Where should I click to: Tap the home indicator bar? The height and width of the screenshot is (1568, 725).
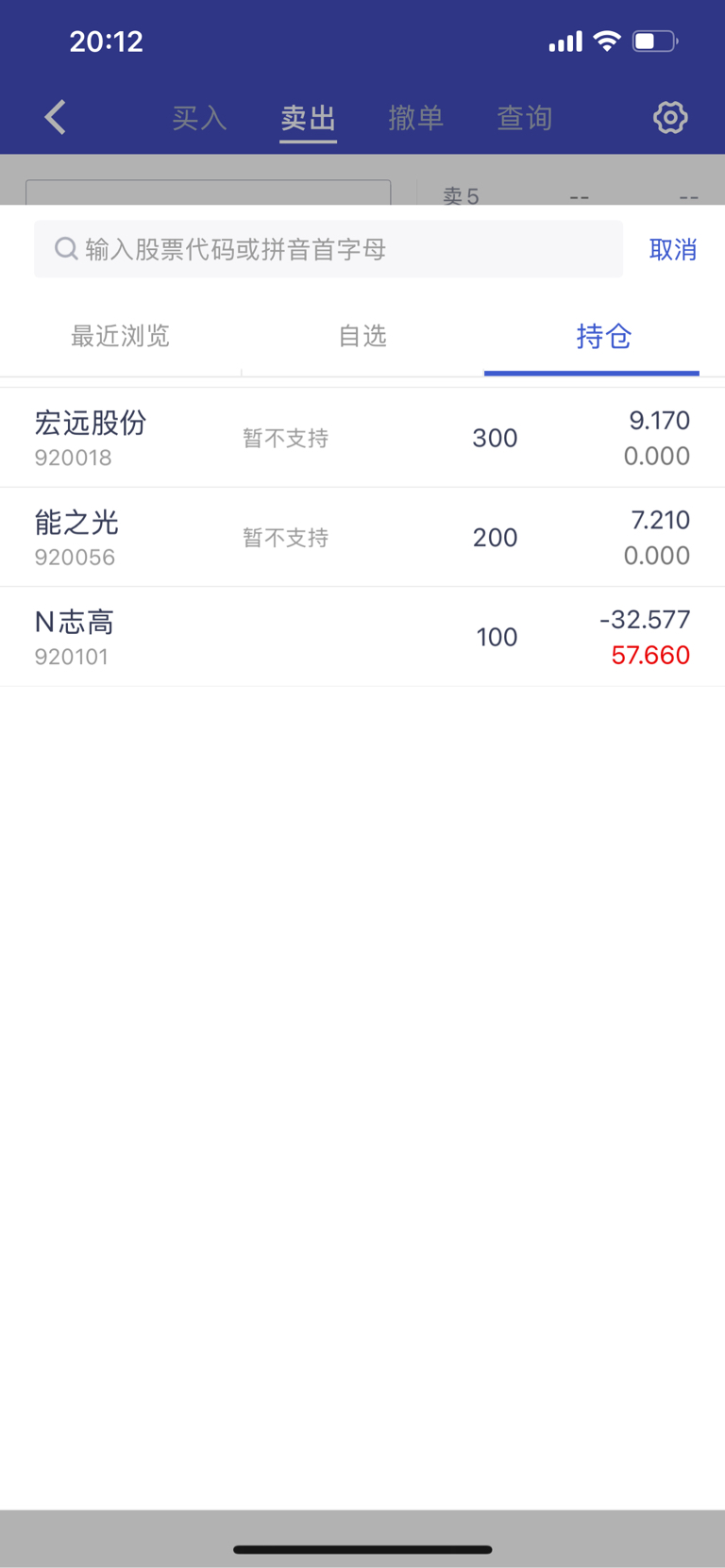362,1549
